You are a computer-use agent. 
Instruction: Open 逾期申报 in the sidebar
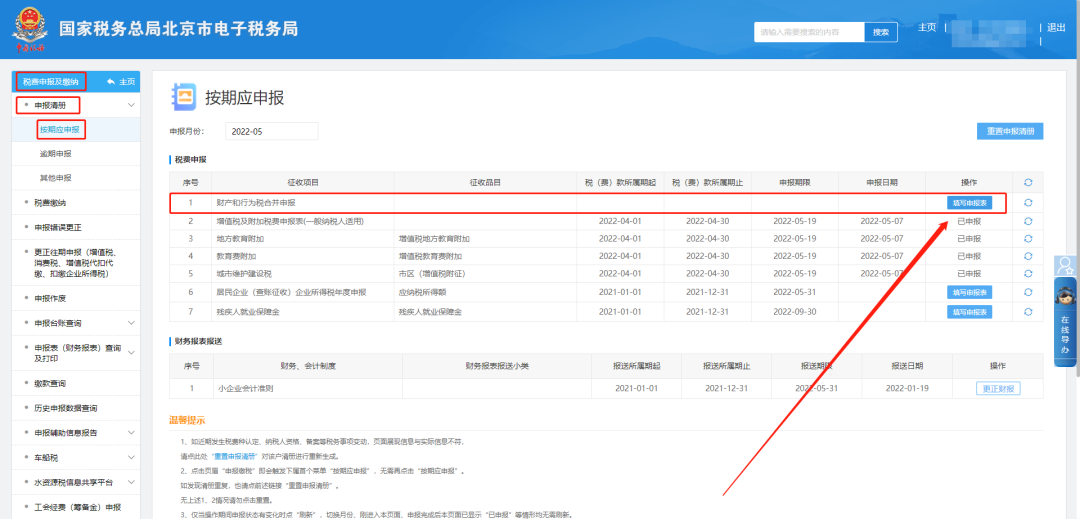[56, 154]
